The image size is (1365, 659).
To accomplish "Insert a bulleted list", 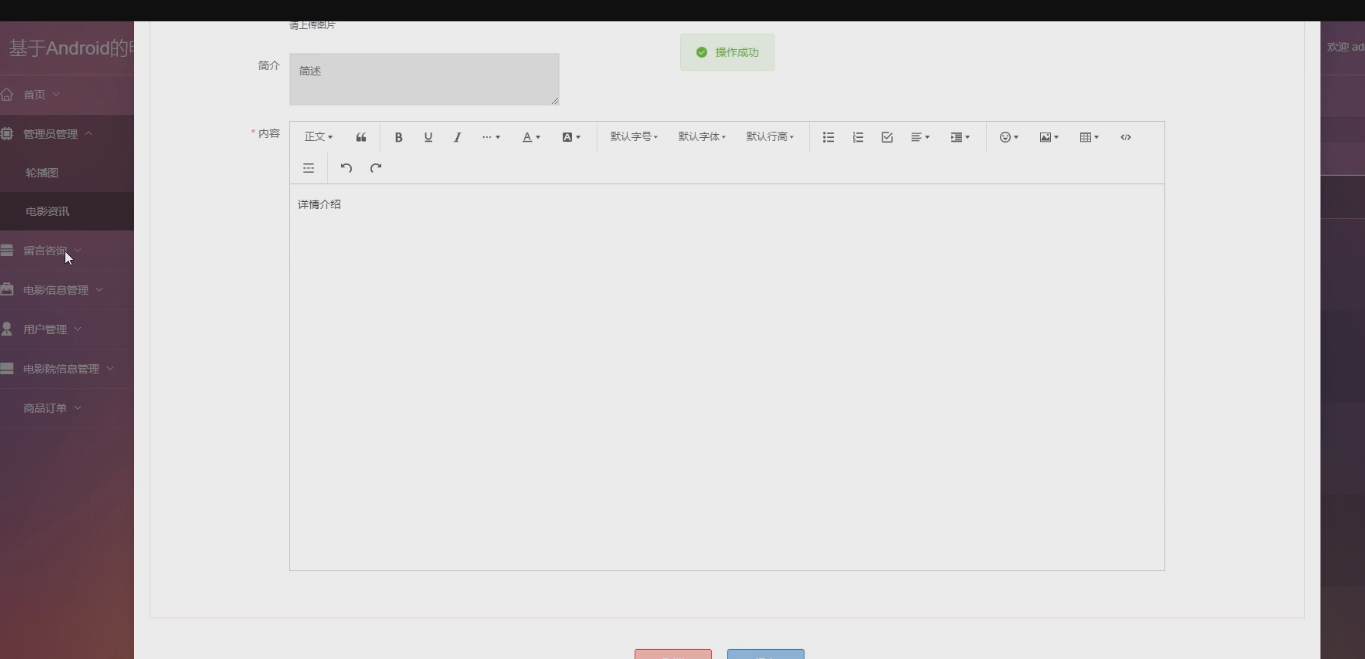I will click(828, 137).
